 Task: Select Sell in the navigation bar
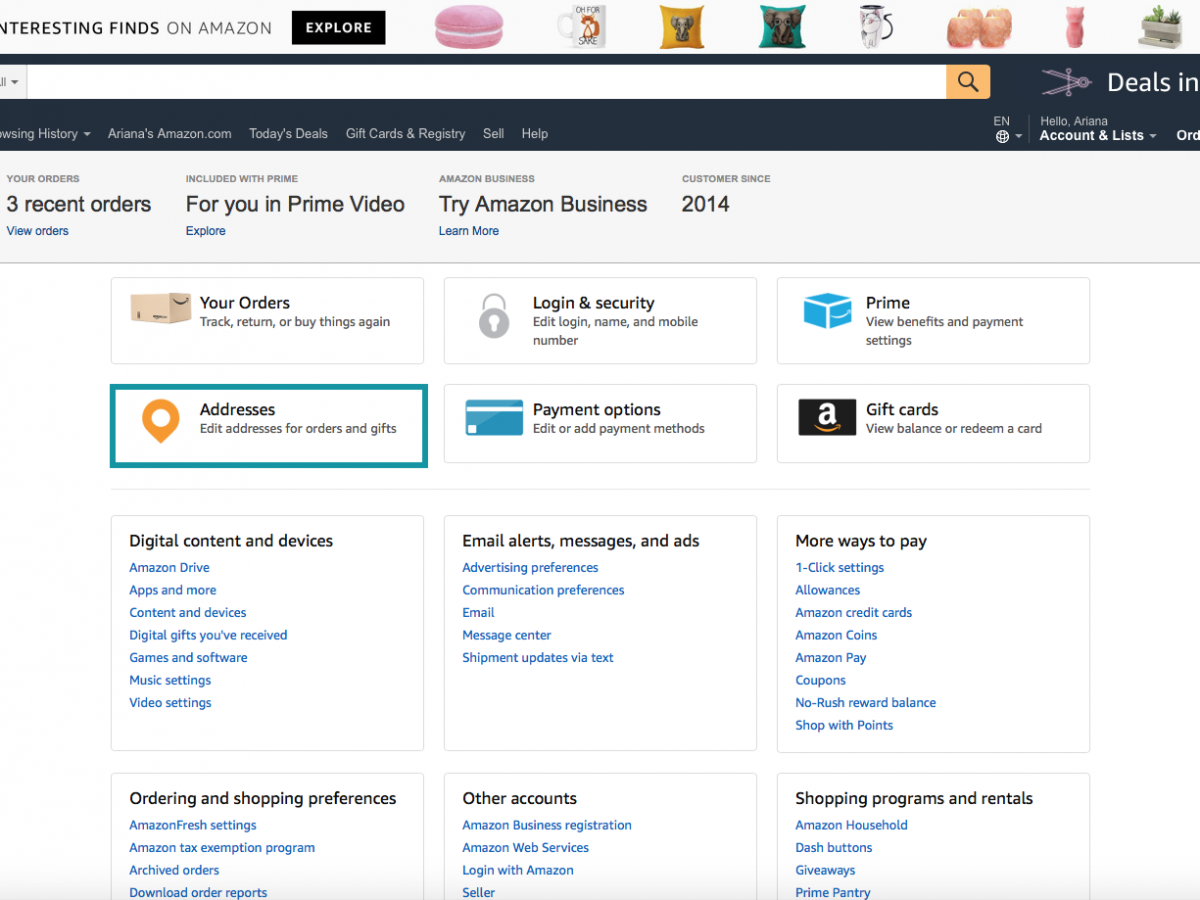click(x=493, y=134)
